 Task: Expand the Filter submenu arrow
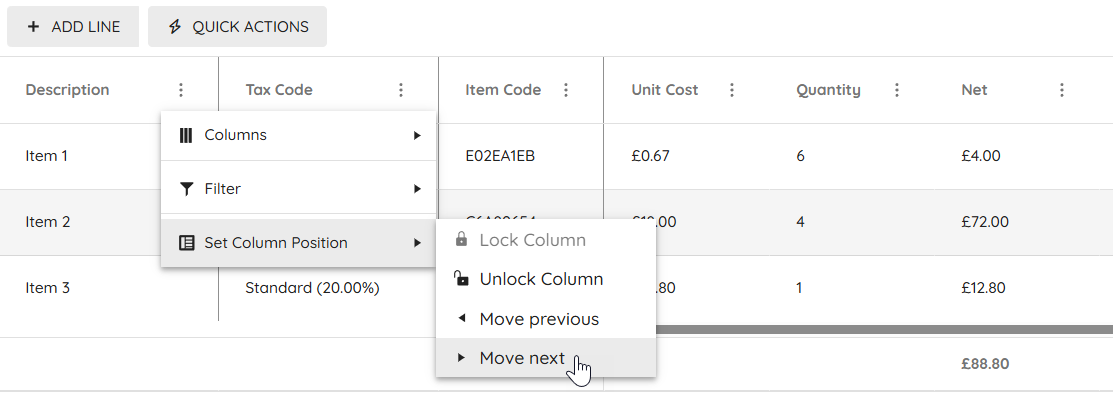coord(417,189)
